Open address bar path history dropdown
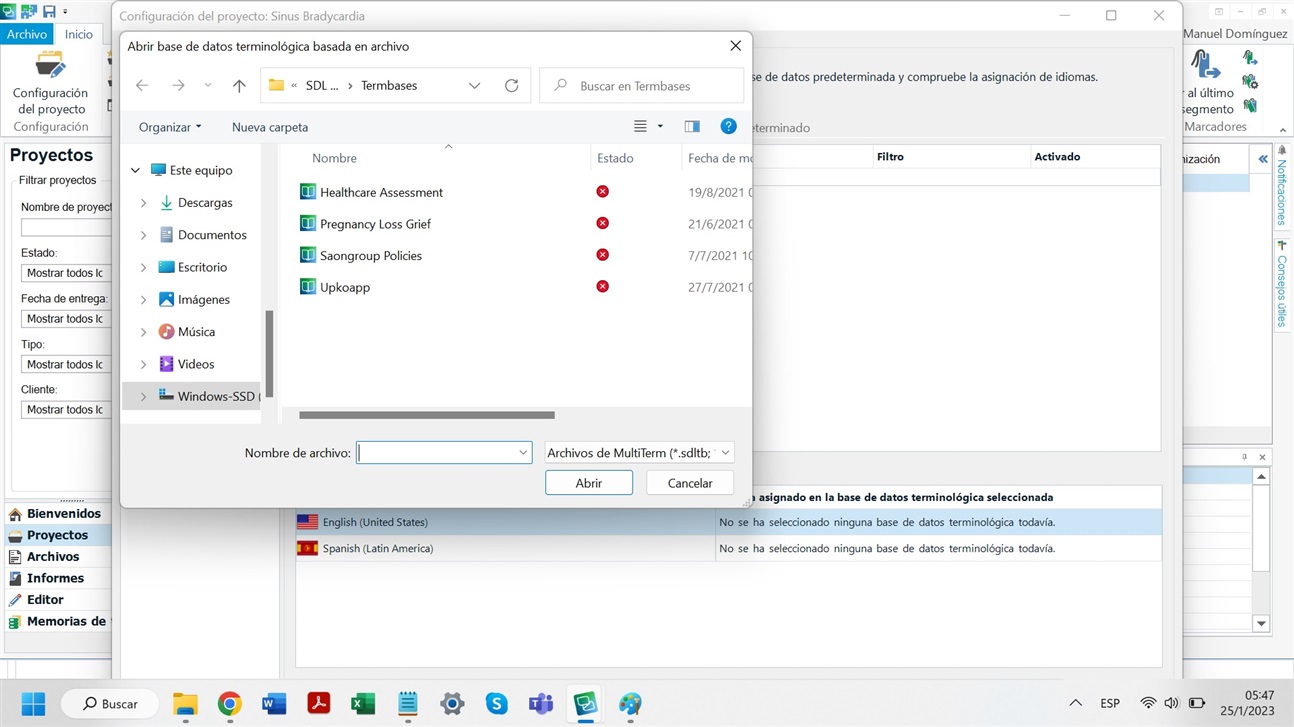Image resolution: width=1294 pixels, height=727 pixels. 474,86
